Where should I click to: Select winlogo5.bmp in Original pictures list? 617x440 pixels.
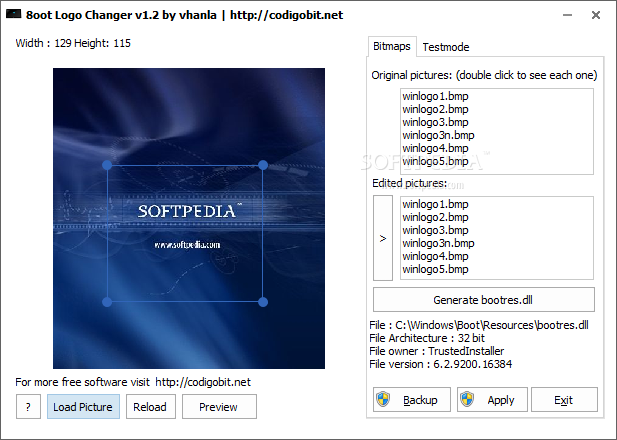435,161
